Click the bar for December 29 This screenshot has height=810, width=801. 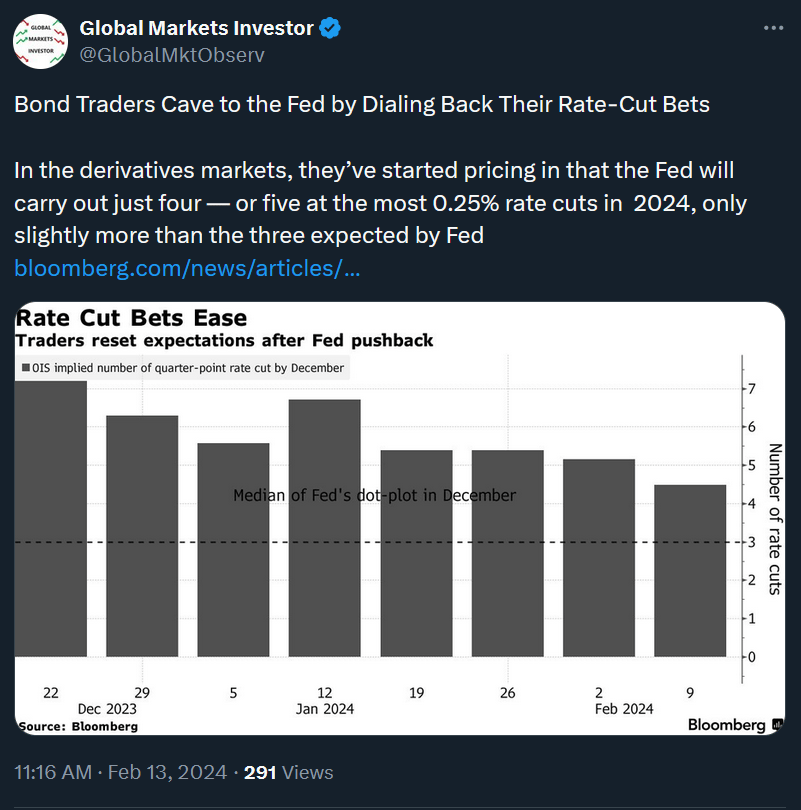(x=142, y=536)
